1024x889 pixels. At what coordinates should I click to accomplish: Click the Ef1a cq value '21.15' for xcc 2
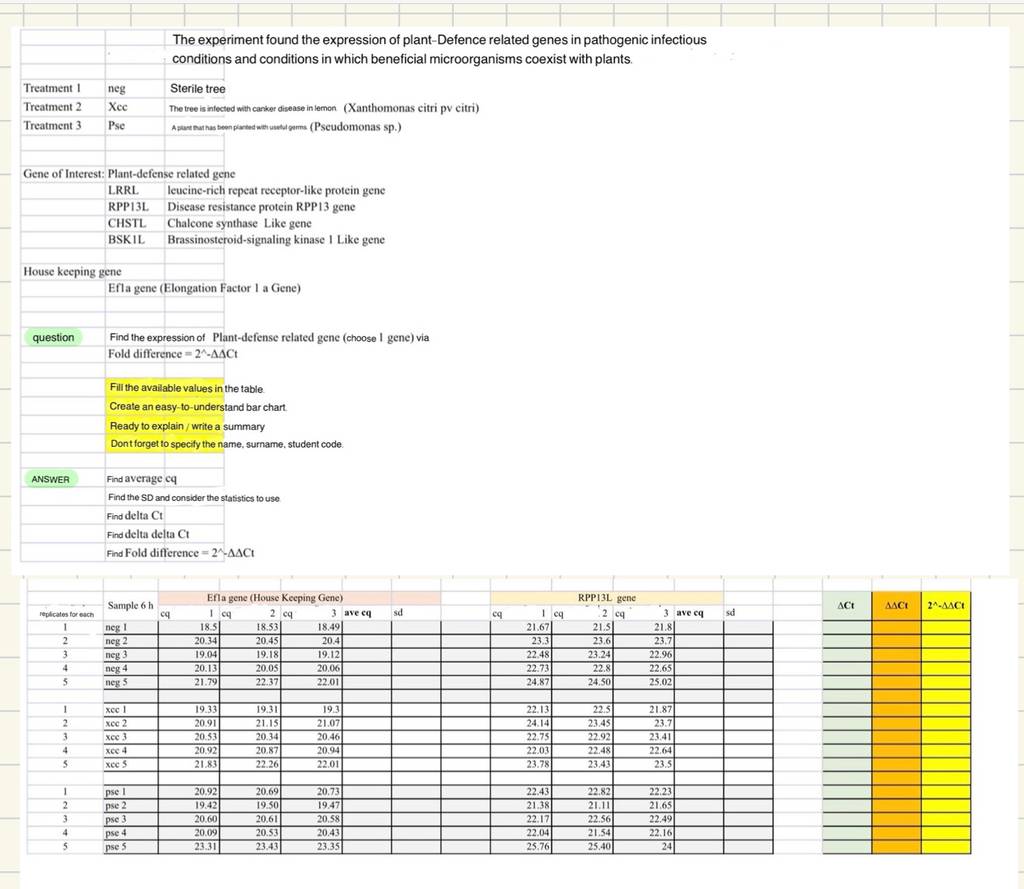click(250, 723)
